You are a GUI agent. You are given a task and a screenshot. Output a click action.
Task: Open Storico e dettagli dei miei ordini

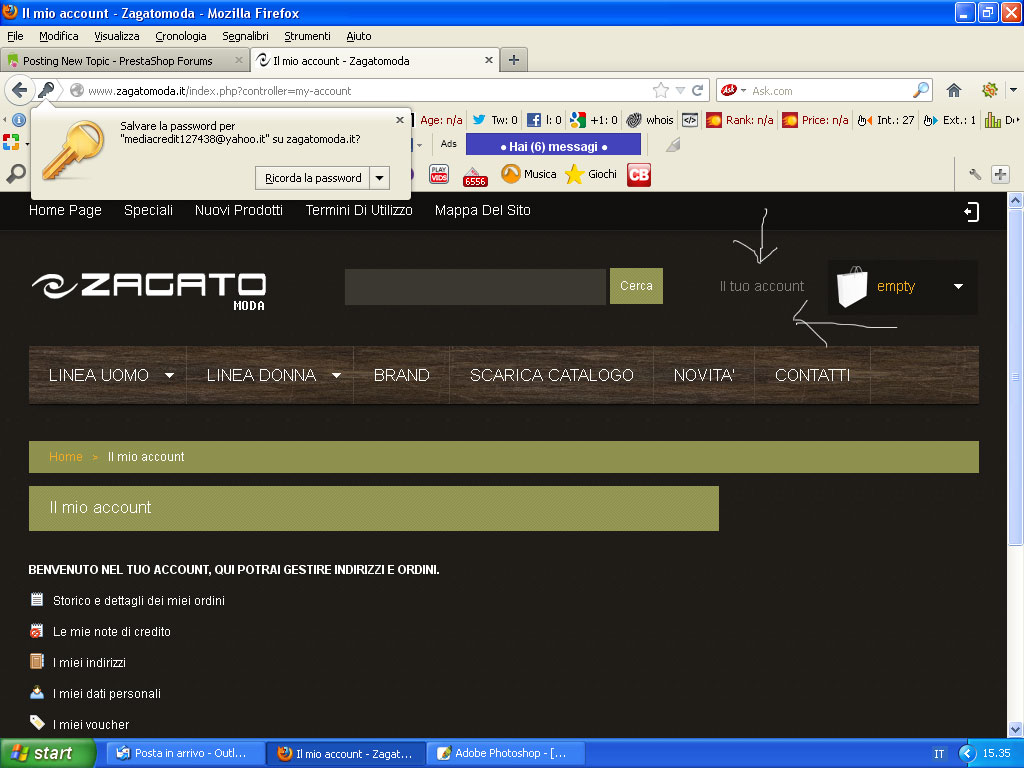click(x=138, y=601)
